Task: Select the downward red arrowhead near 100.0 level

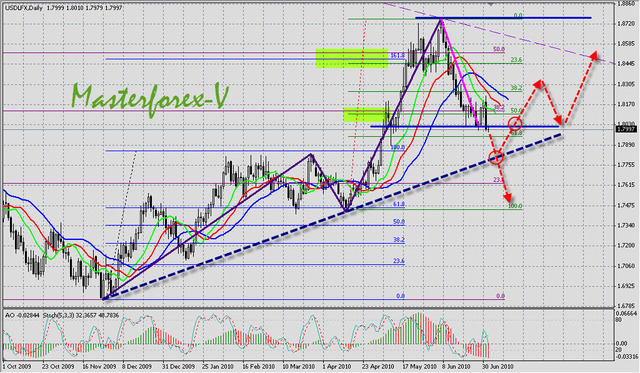Action: coord(507,198)
